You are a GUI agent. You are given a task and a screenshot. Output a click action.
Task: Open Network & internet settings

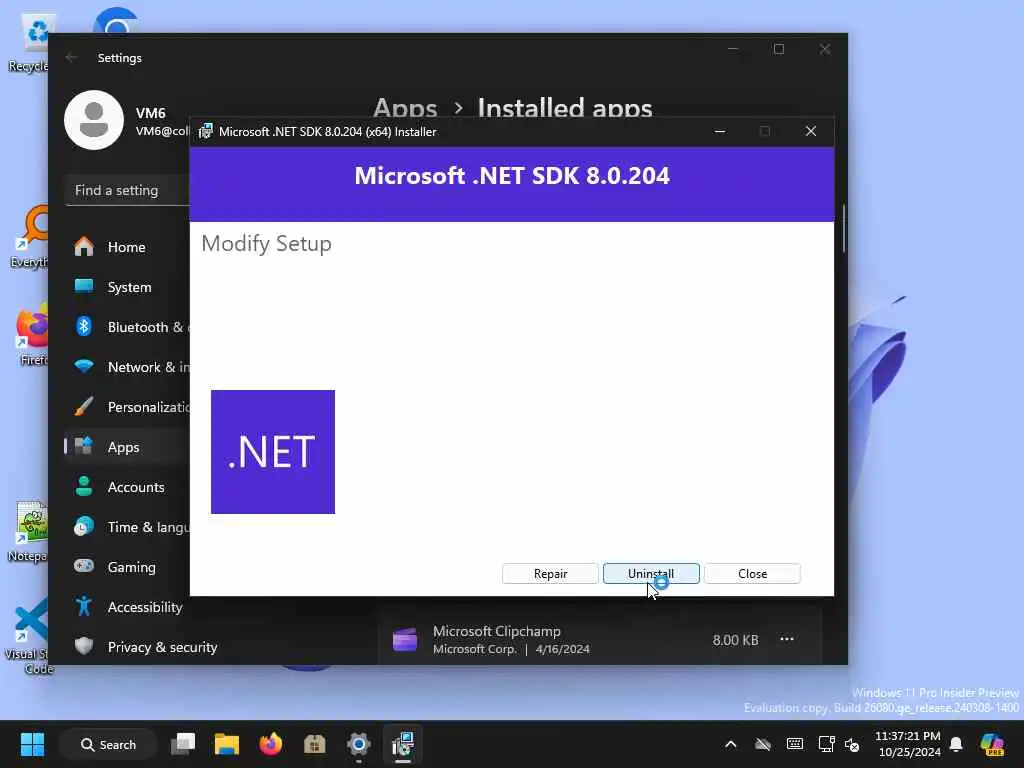pyautogui.click(x=127, y=367)
